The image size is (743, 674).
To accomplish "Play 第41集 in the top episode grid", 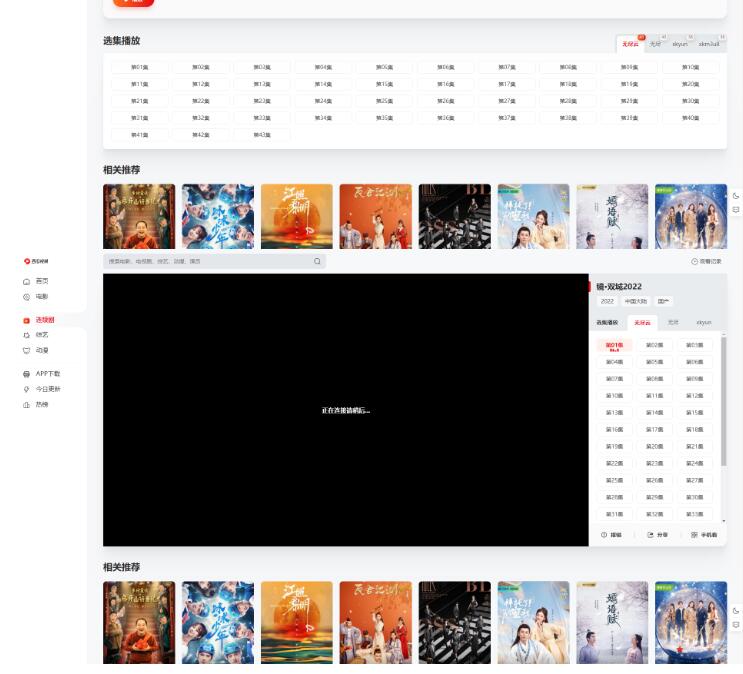I will (x=140, y=135).
